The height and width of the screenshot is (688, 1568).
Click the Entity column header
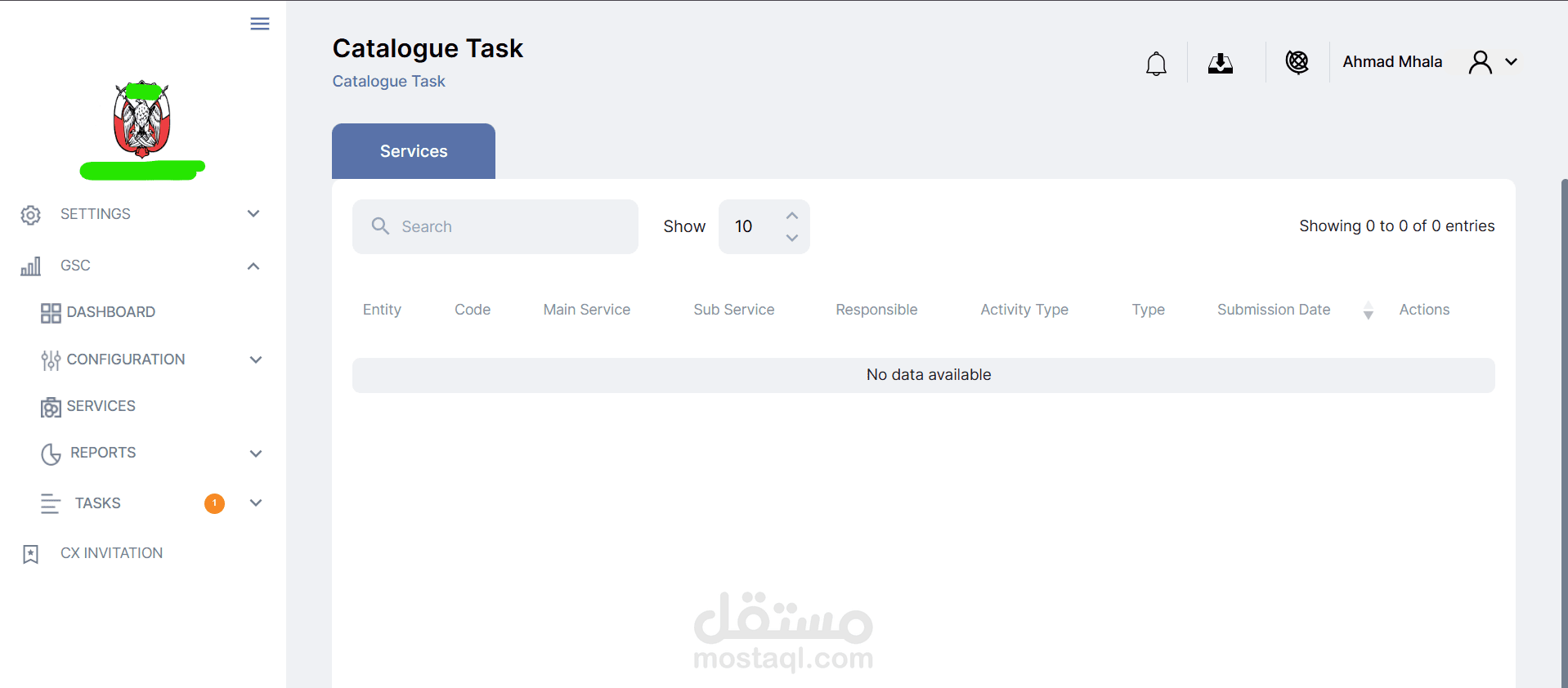[x=382, y=310]
